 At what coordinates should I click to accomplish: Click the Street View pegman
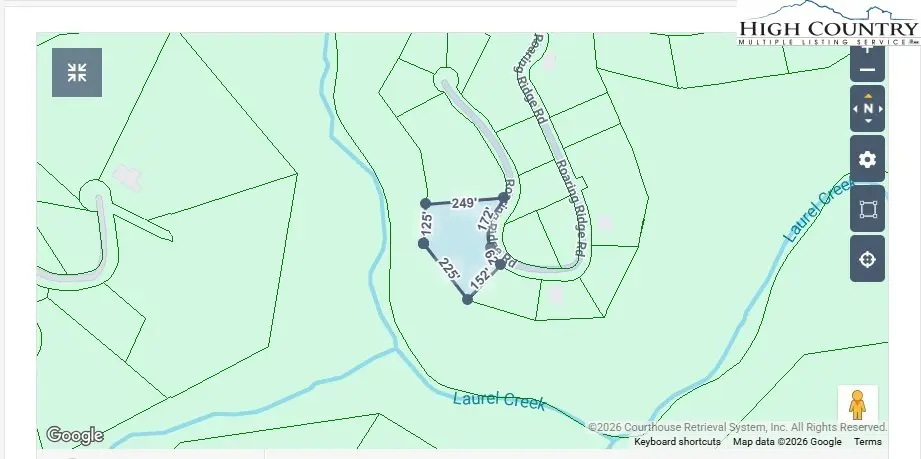click(857, 405)
